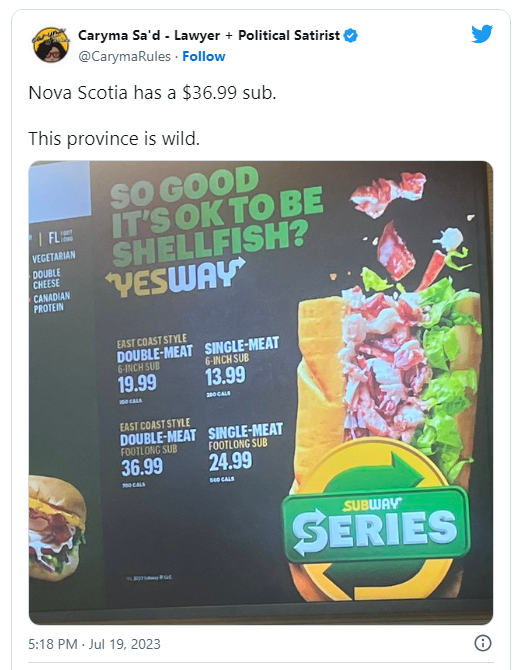The height and width of the screenshot is (670, 516).
Task: Click the 36.99 footlong price in photo
Action: tap(142, 467)
